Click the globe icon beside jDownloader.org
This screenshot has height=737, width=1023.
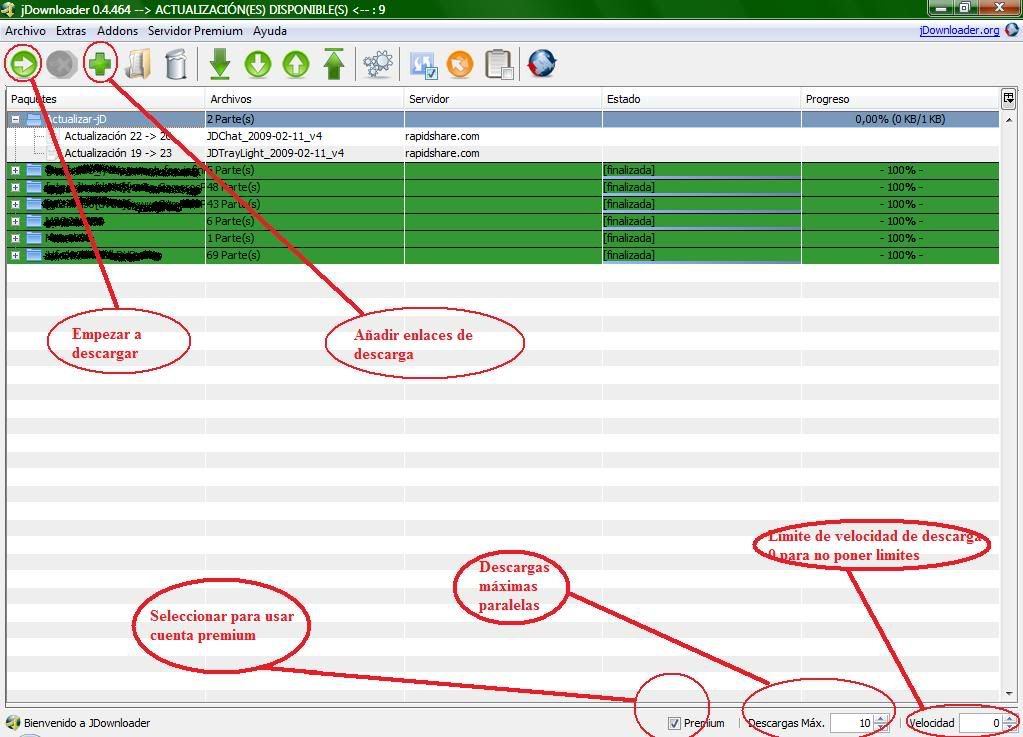tap(1012, 30)
